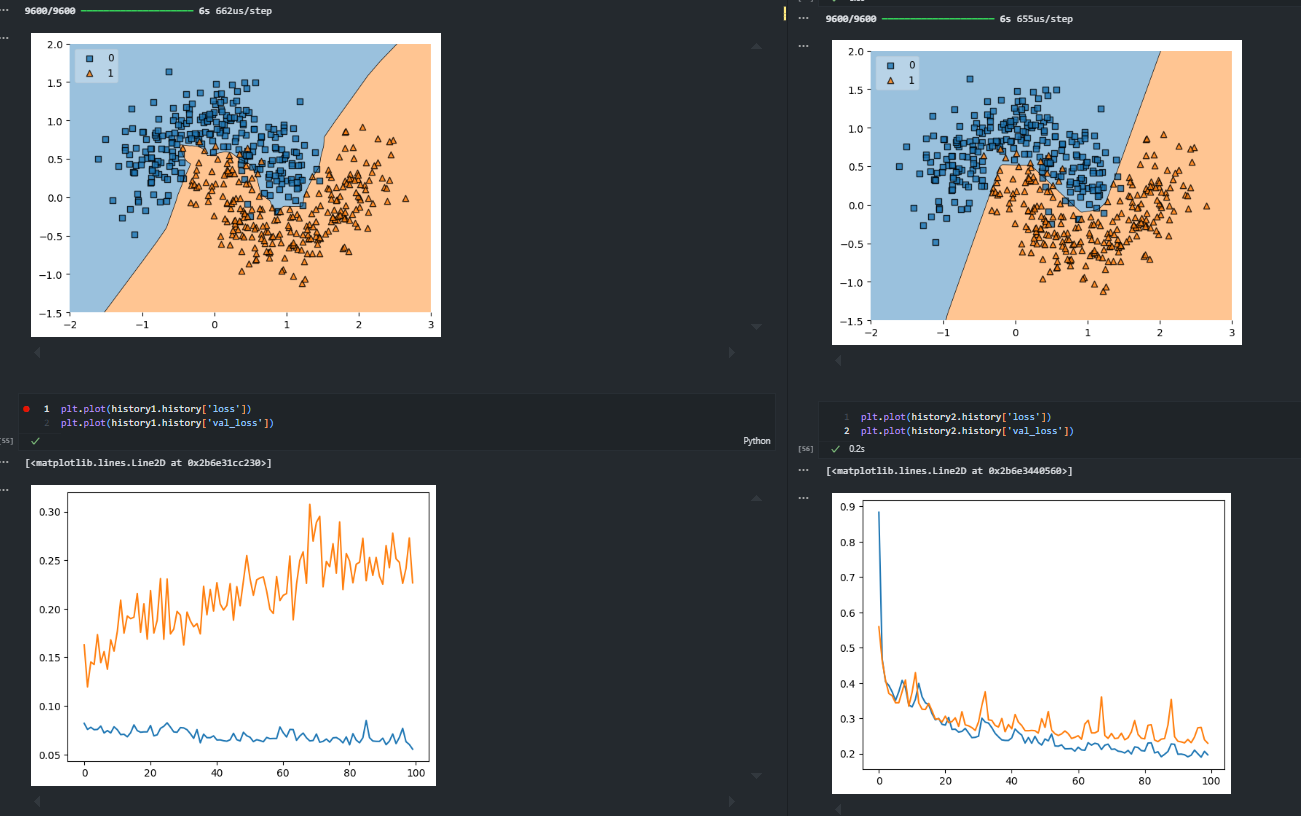
Task: Click right scroll arrow under left scatter plot
Action: (731, 352)
